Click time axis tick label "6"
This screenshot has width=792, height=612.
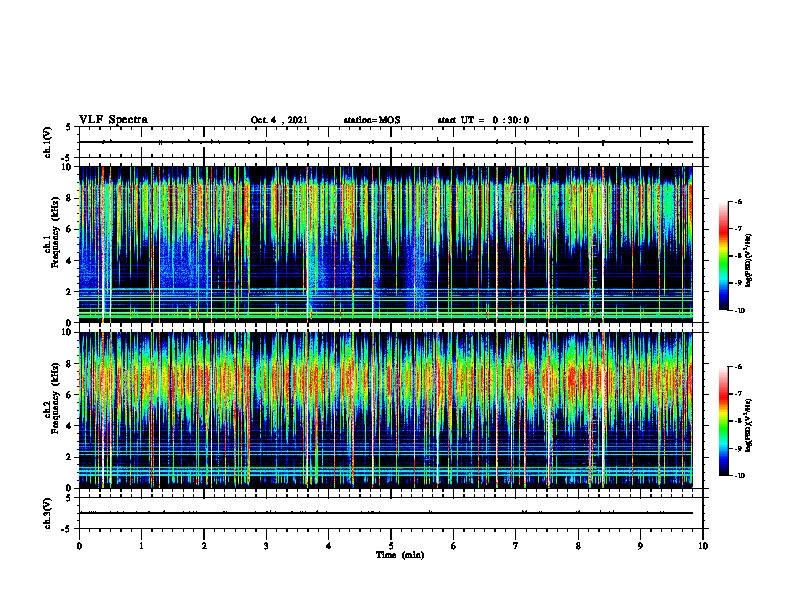454,546
